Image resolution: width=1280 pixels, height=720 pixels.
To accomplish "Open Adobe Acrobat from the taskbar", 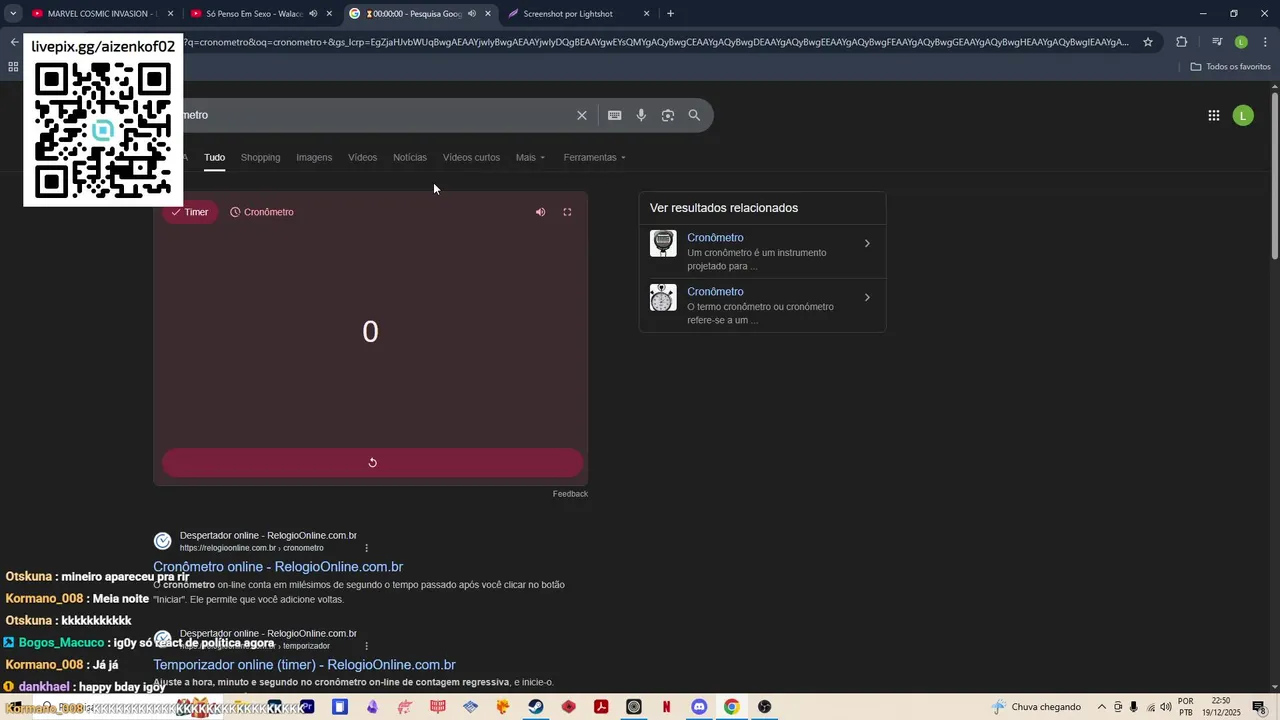I will coord(601,707).
